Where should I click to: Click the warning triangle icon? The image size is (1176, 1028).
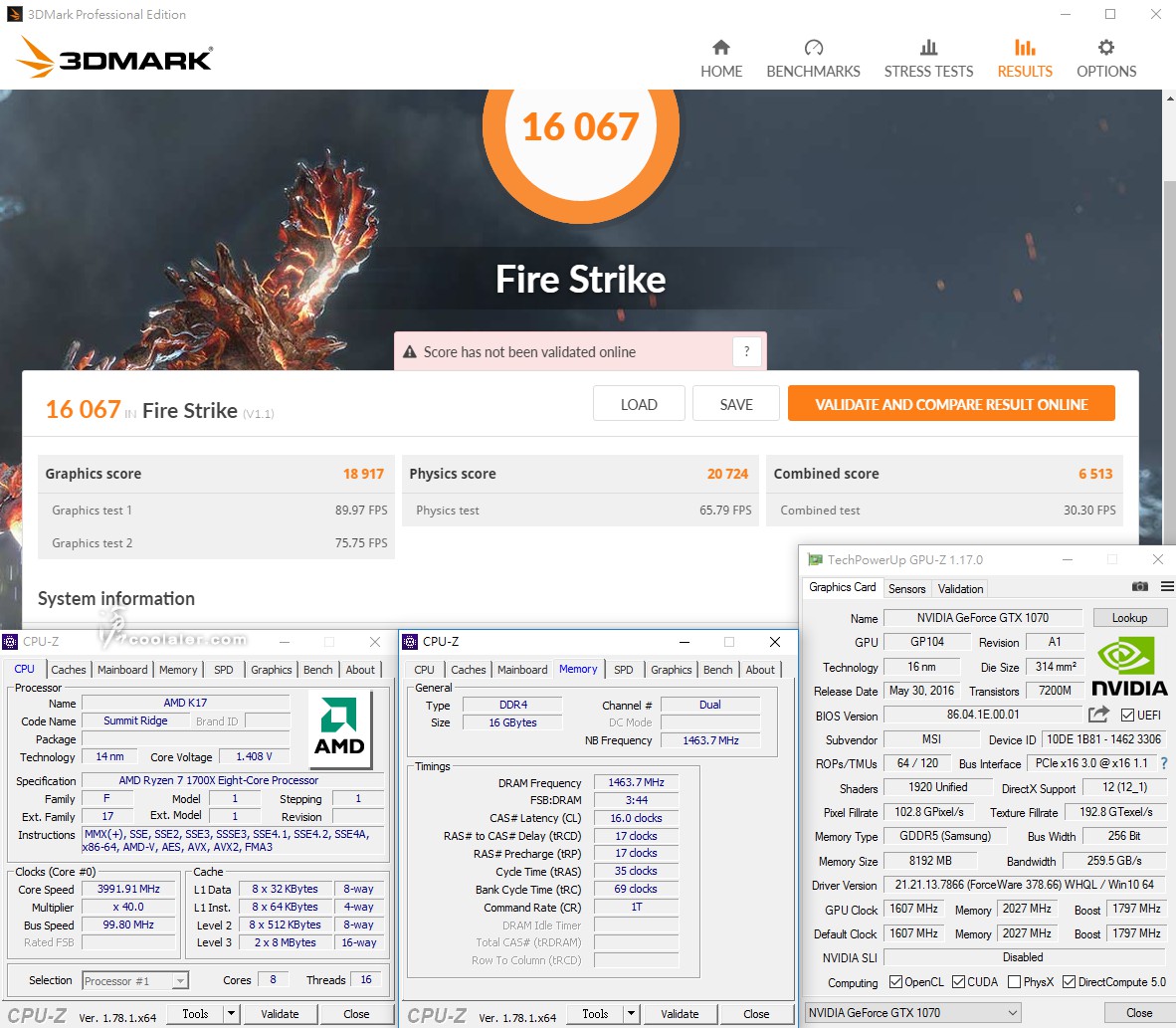coord(410,352)
